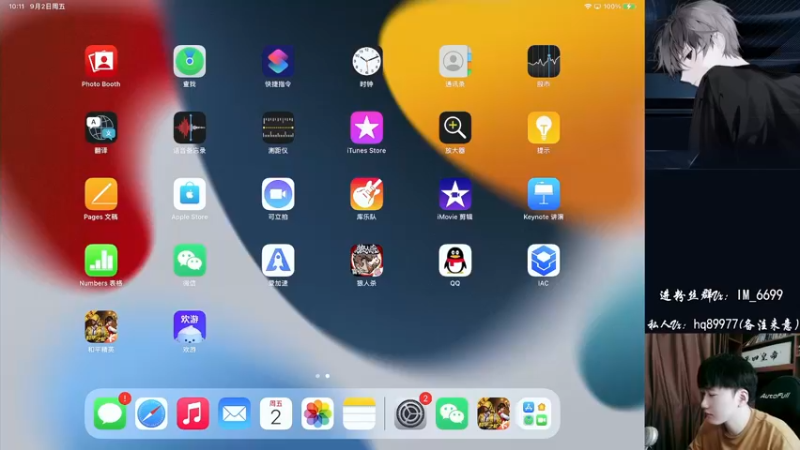
Task: Open the game icon in the dock
Action: point(493,413)
